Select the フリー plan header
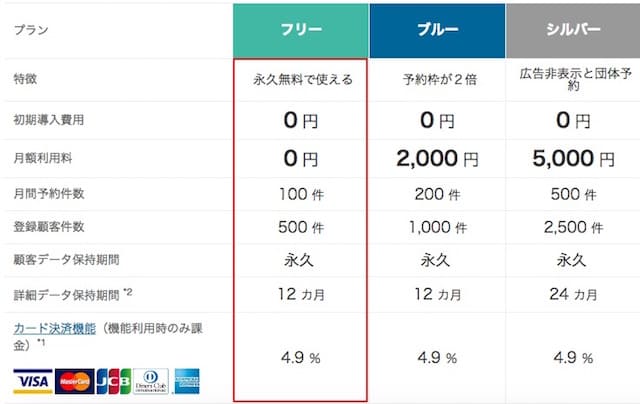The image size is (640, 404). pos(301,31)
